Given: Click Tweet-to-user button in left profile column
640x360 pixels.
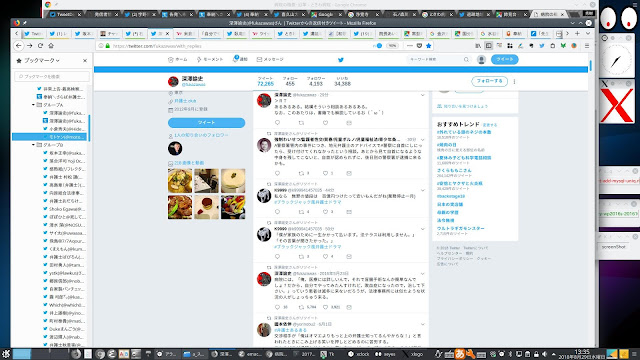Looking at the screenshot, I should click(207, 122).
